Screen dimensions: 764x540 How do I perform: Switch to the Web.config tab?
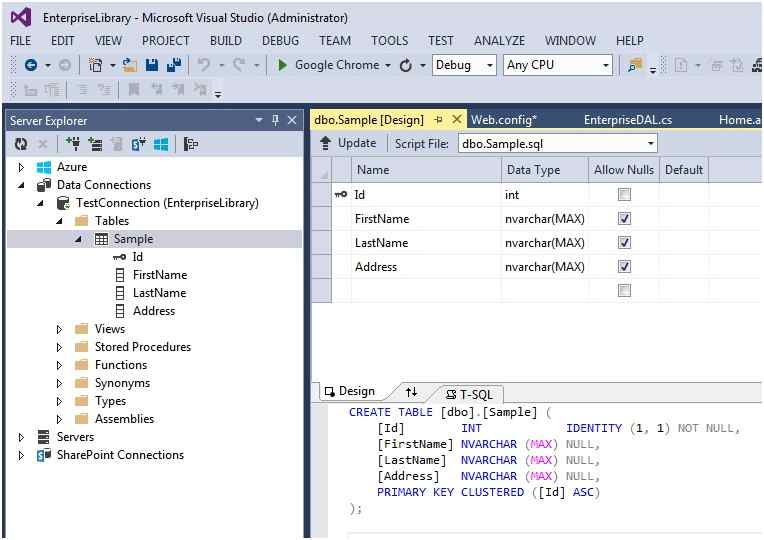coord(504,119)
